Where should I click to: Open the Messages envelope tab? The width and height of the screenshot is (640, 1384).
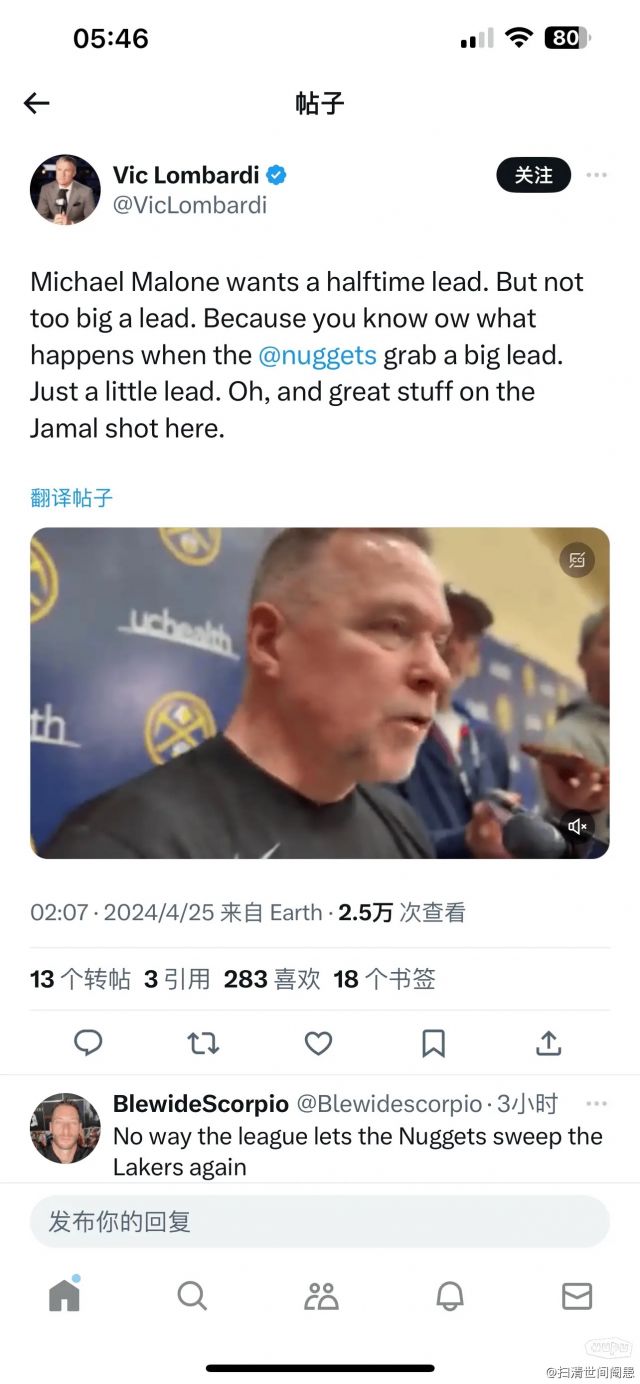[577, 1296]
